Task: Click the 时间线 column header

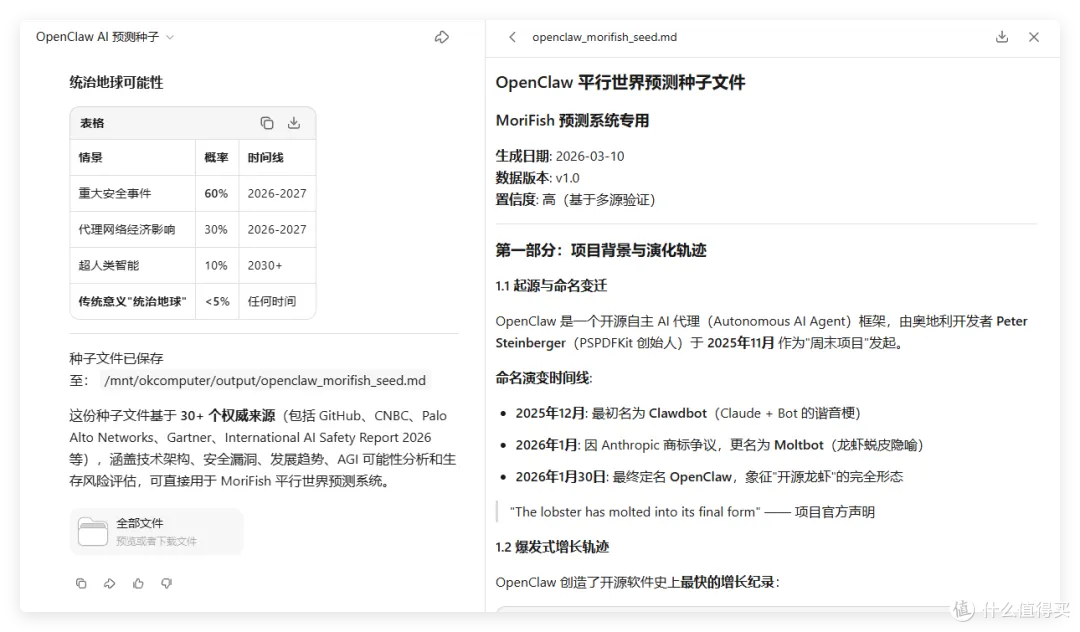Action: (277, 158)
